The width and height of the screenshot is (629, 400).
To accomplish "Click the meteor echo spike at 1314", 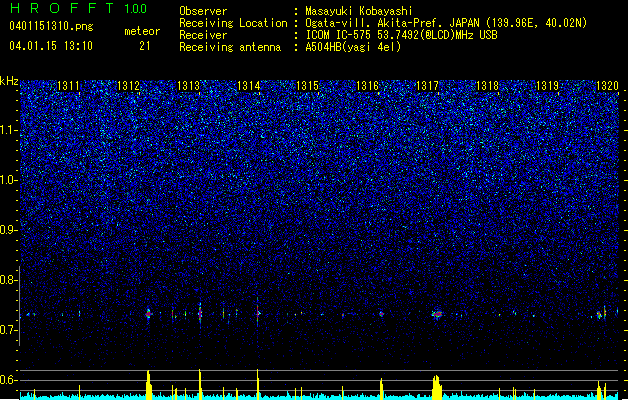I will (x=258, y=313).
